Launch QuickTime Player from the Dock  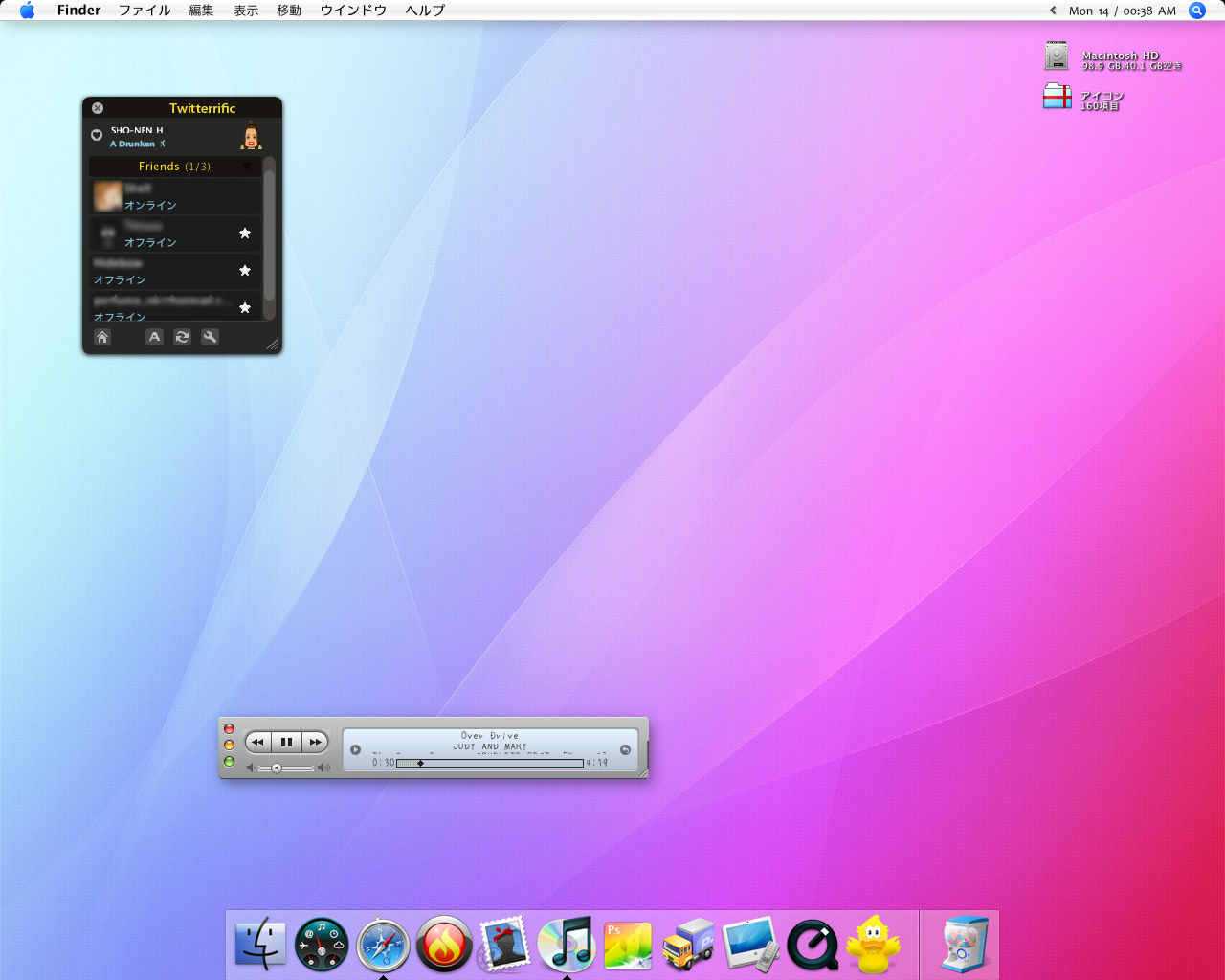[813, 946]
